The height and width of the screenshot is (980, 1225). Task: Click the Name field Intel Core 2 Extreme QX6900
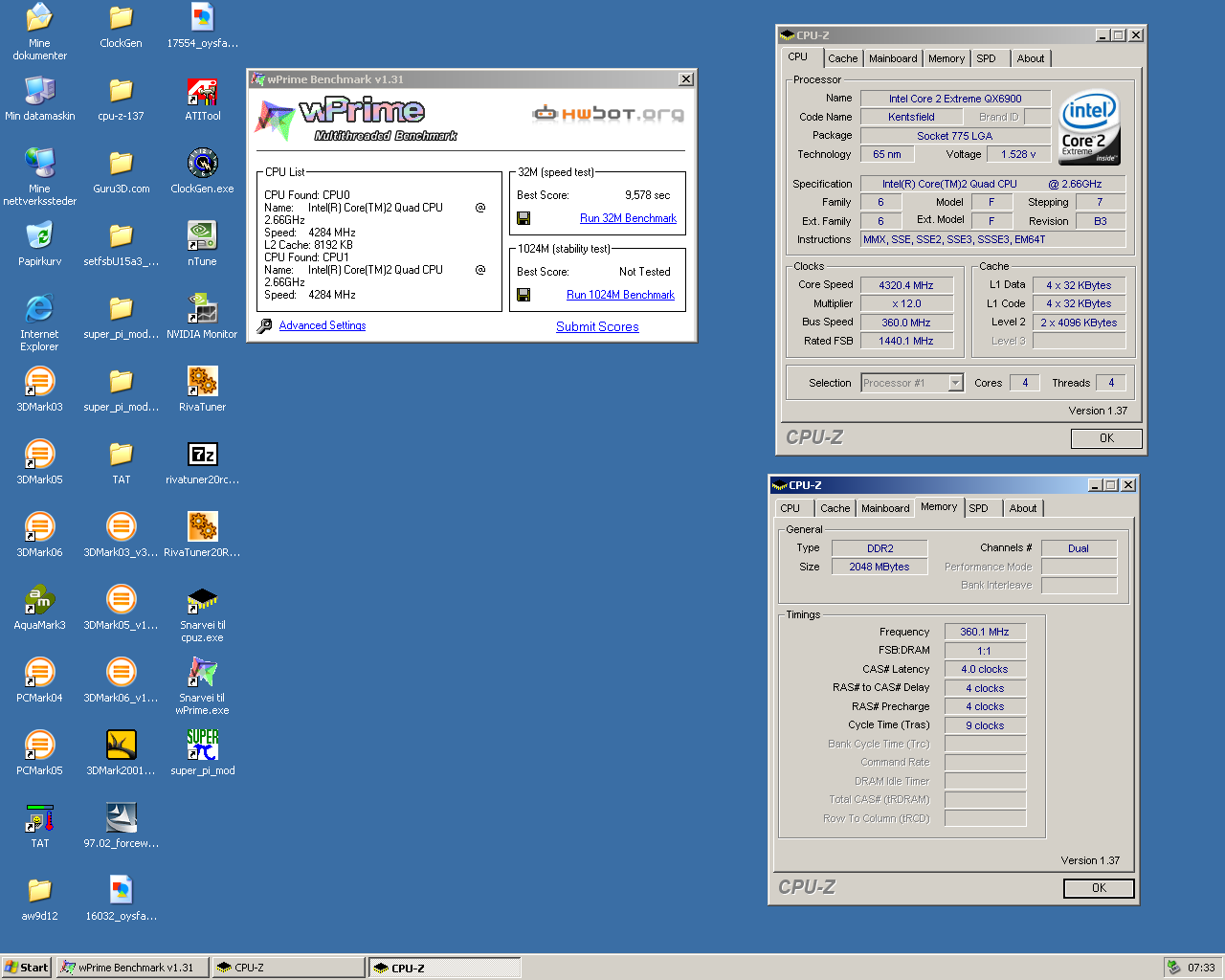pyautogui.click(x=955, y=99)
